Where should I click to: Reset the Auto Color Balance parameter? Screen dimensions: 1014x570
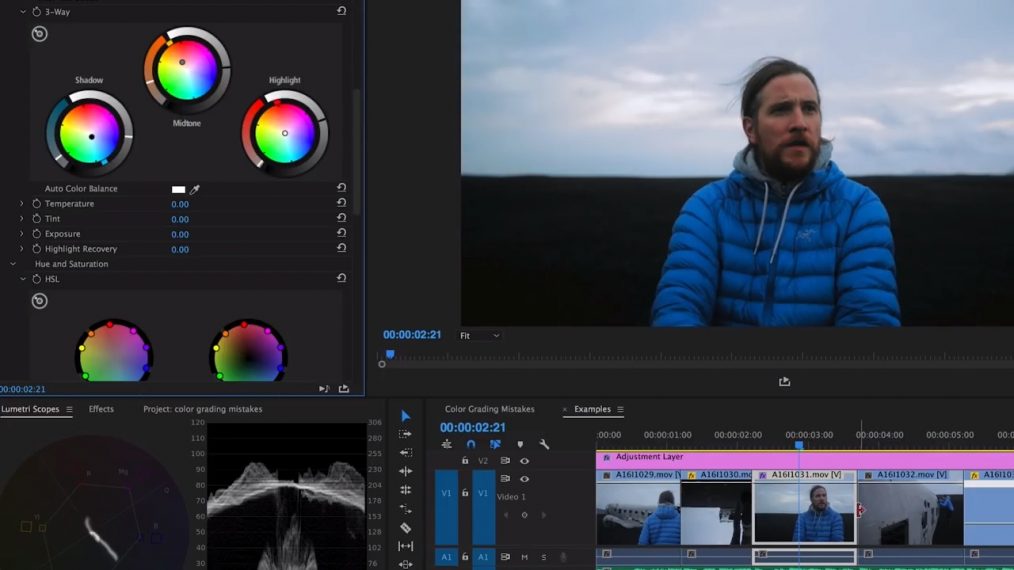[341, 188]
